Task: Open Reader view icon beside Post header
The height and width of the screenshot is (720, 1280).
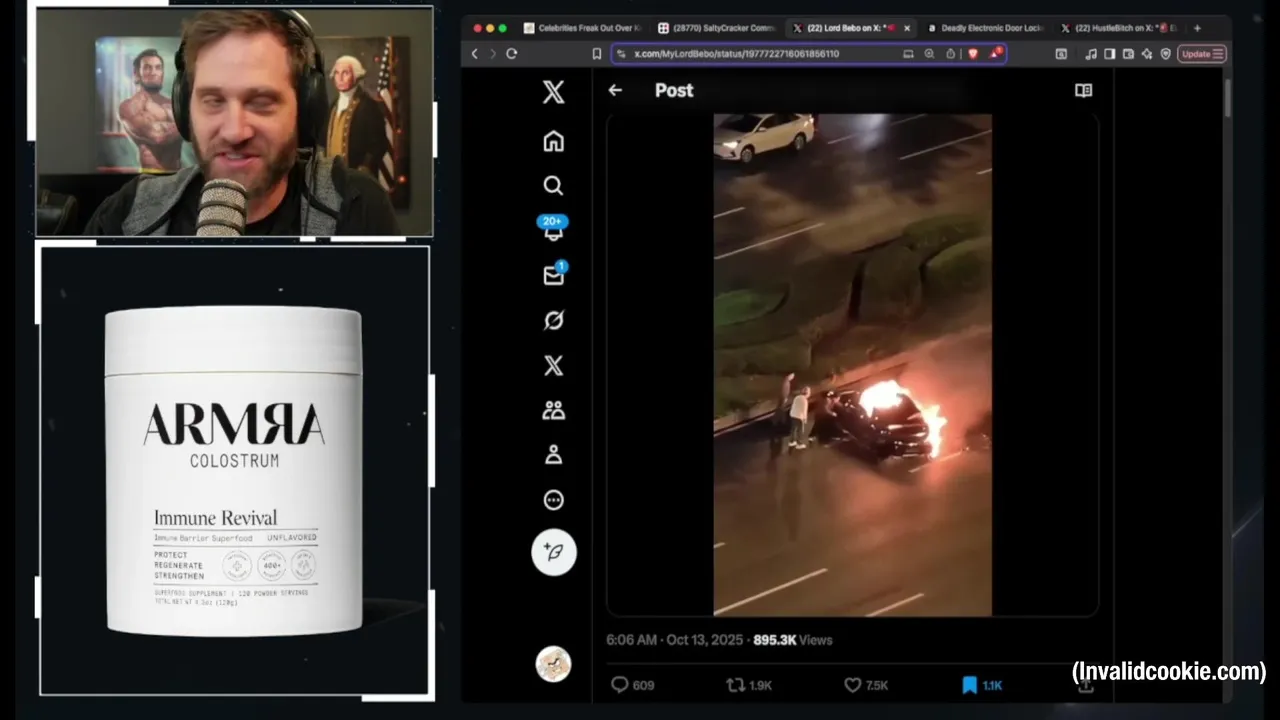Action: tap(1083, 90)
